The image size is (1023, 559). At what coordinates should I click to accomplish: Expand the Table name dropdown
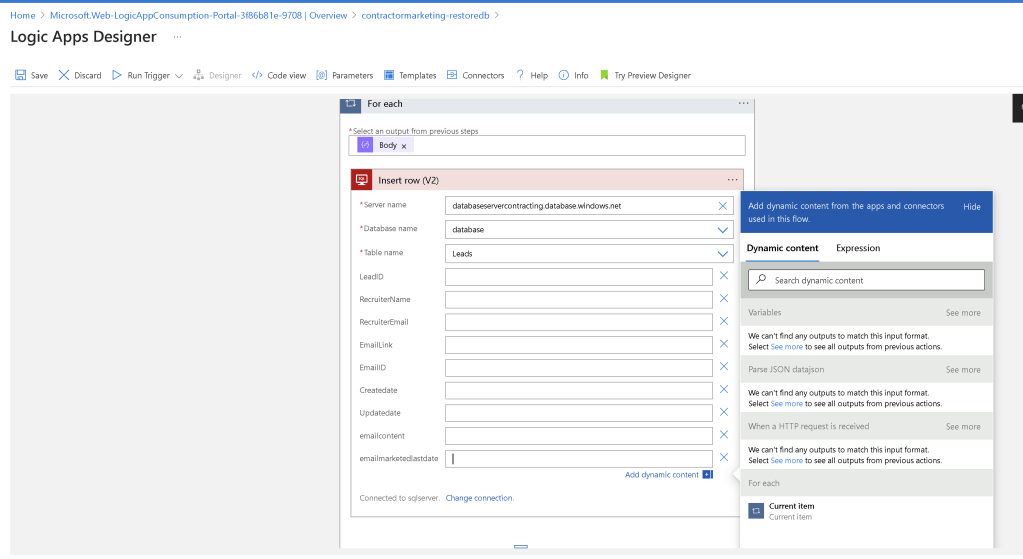[722, 254]
